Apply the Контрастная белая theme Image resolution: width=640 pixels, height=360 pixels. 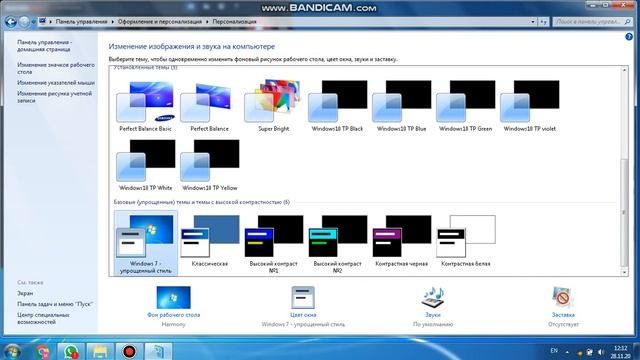pyautogui.click(x=465, y=242)
